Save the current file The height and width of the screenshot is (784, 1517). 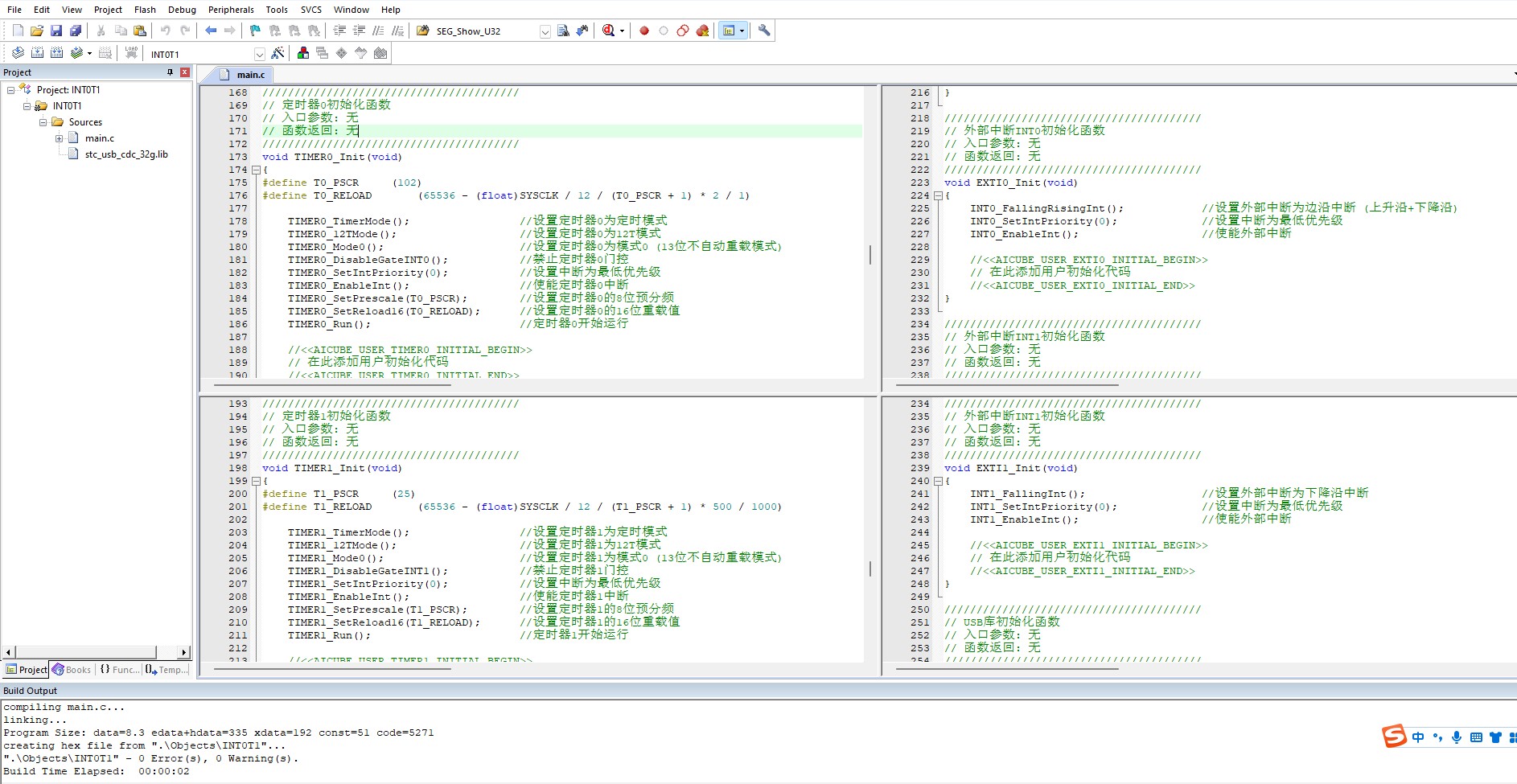coord(56,31)
